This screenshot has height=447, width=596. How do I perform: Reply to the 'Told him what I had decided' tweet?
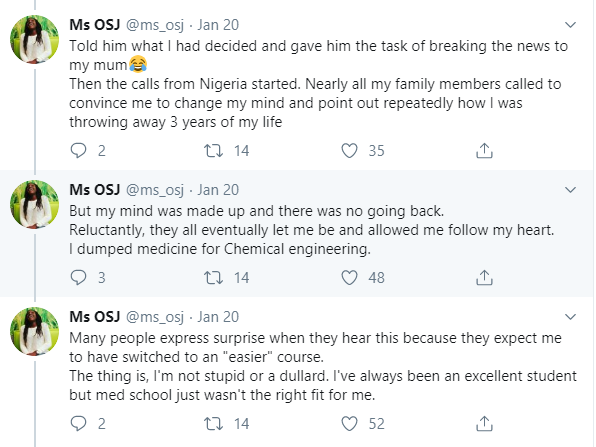click(x=79, y=151)
